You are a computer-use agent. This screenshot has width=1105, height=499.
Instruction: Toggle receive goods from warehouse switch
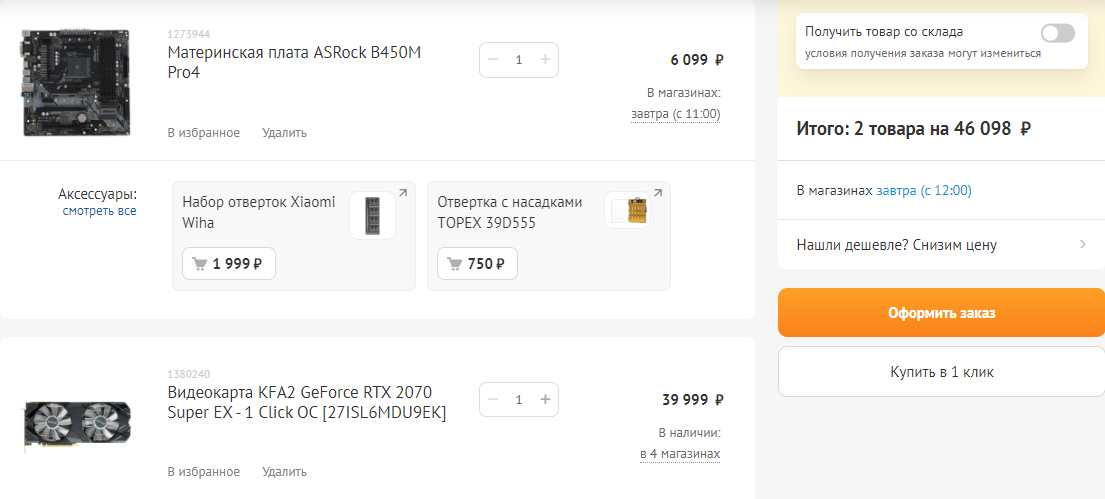(x=1057, y=33)
